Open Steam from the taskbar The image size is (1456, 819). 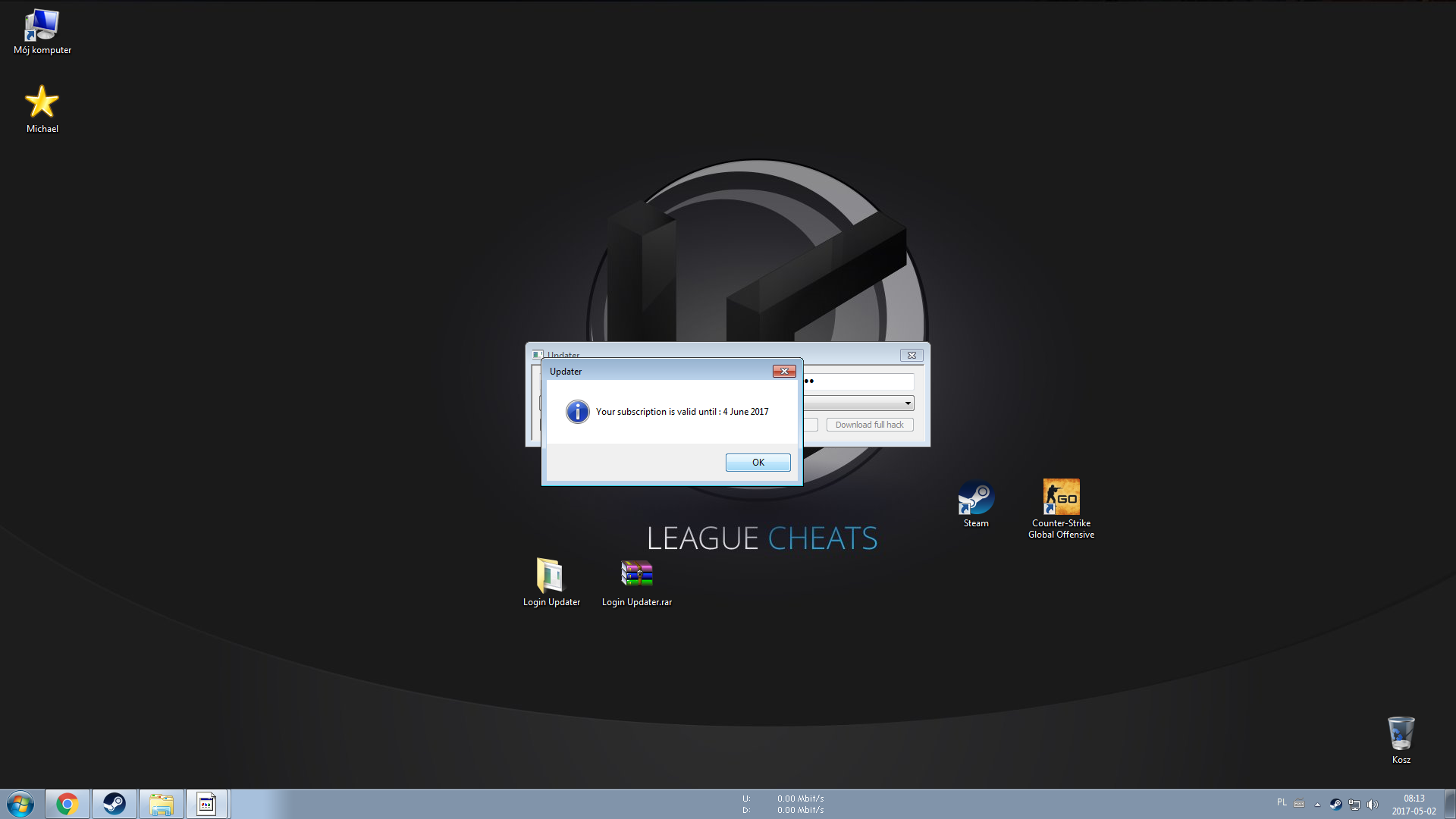coord(115,804)
